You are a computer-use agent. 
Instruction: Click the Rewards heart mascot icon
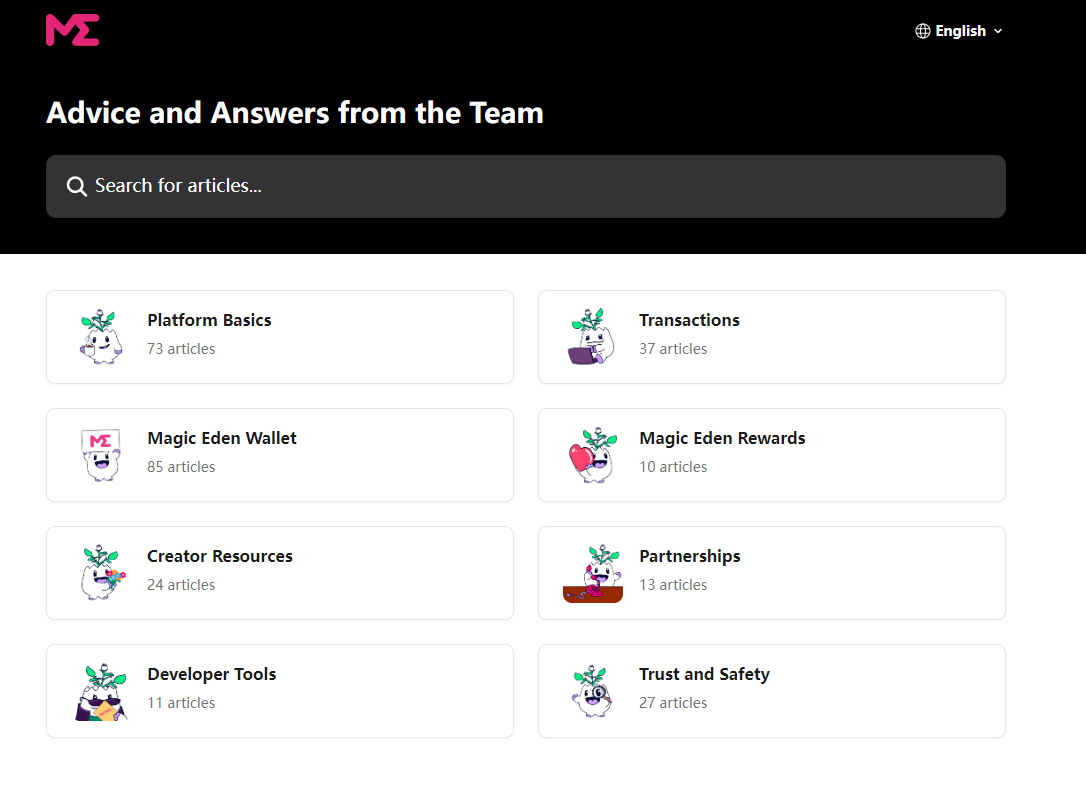click(x=593, y=455)
